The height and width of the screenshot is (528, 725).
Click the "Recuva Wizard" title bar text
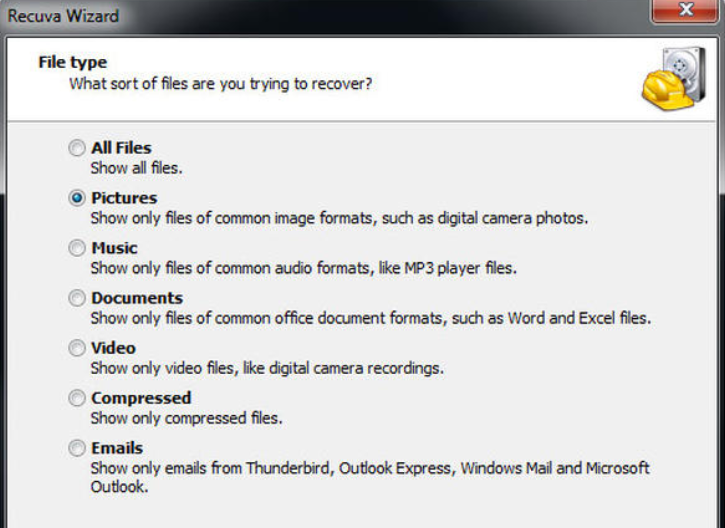click(x=63, y=16)
